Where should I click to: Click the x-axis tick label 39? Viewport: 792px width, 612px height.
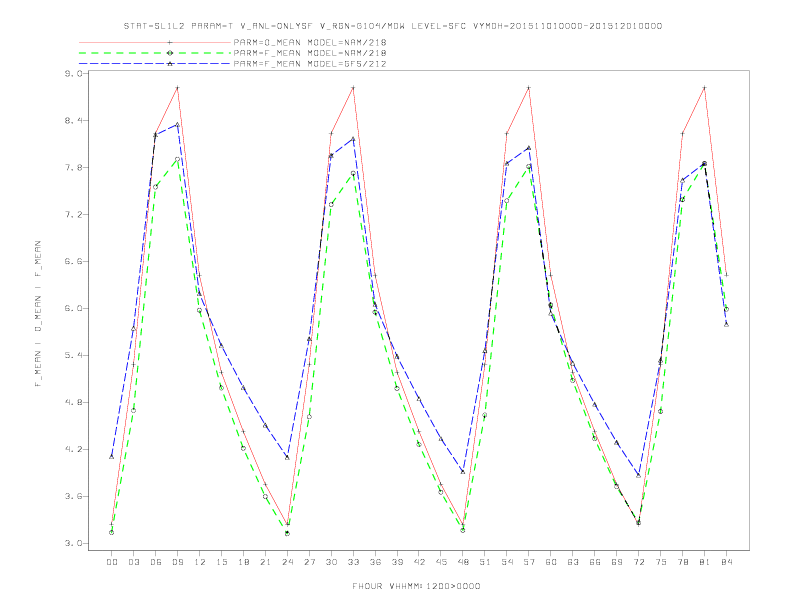(397, 562)
